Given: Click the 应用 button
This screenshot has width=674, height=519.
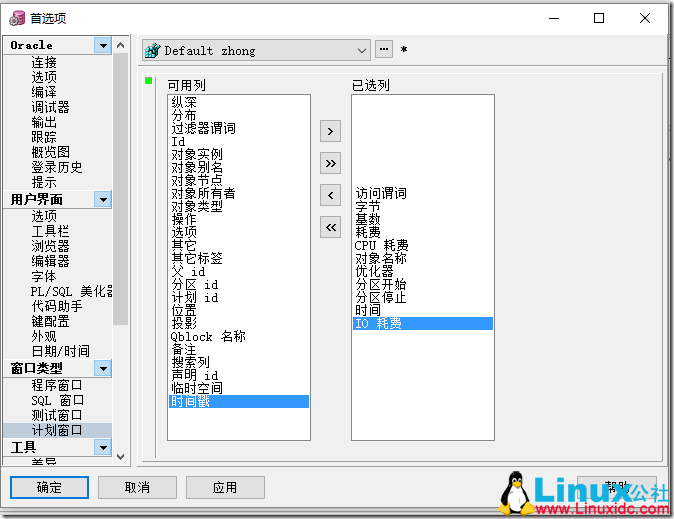Looking at the screenshot, I should (x=225, y=487).
